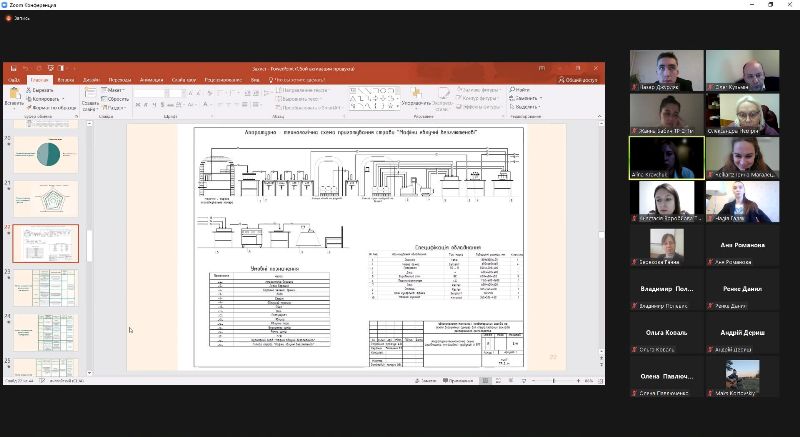
Task: Toggle text shadow S formatting
Action: [162, 105]
